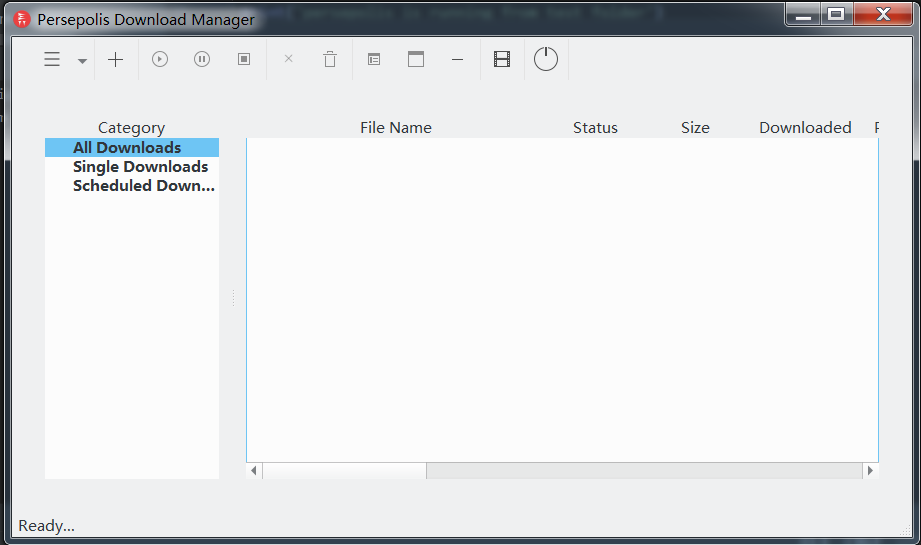Add a new download link
The height and width of the screenshot is (545, 921).
click(116, 60)
